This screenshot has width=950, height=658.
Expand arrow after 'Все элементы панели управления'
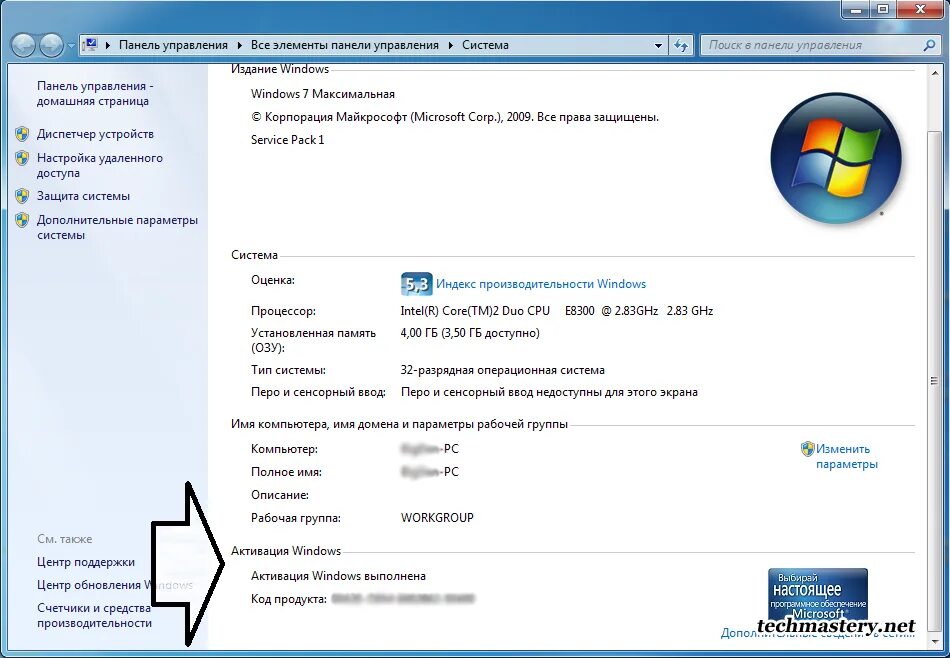[451, 45]
